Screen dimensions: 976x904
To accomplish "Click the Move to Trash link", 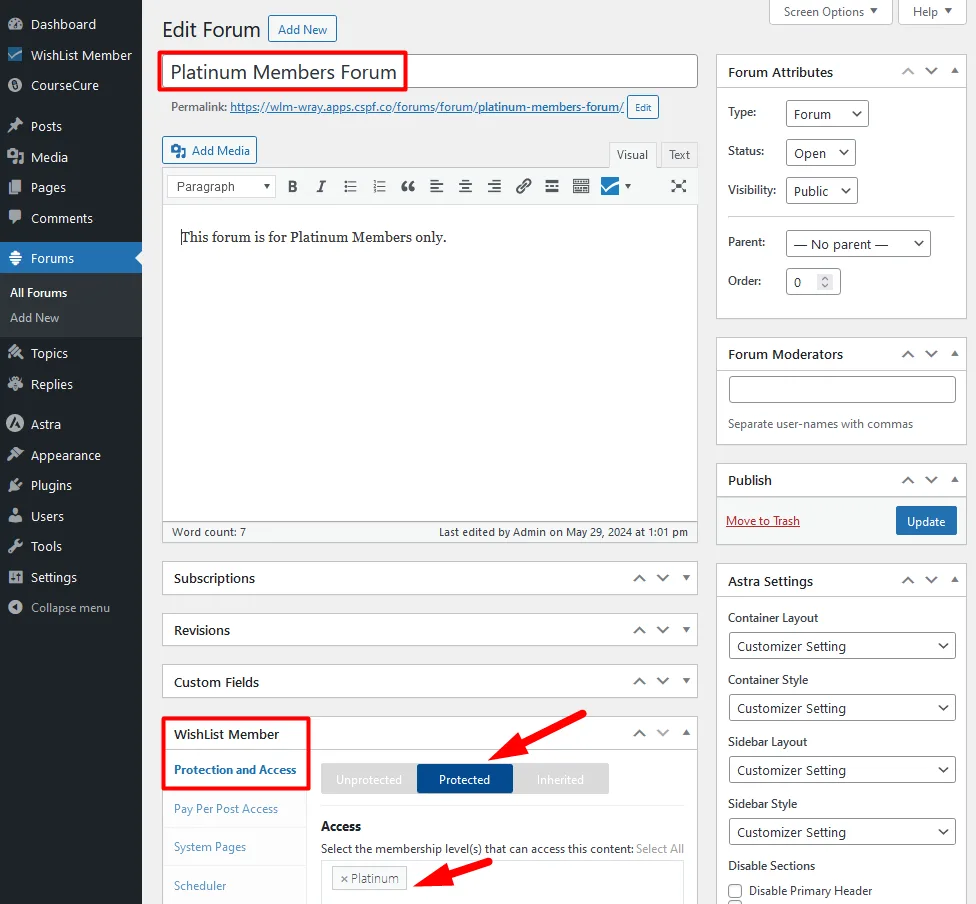I will [763, 520].
